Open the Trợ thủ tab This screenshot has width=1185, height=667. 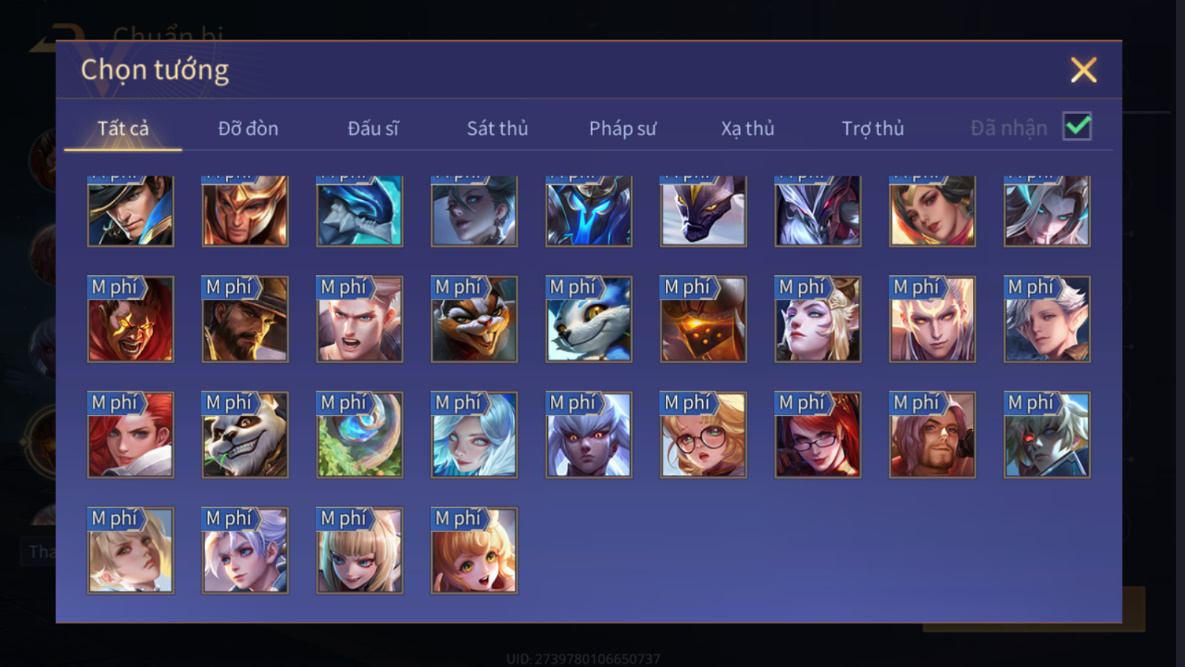[x=873, y=128]
